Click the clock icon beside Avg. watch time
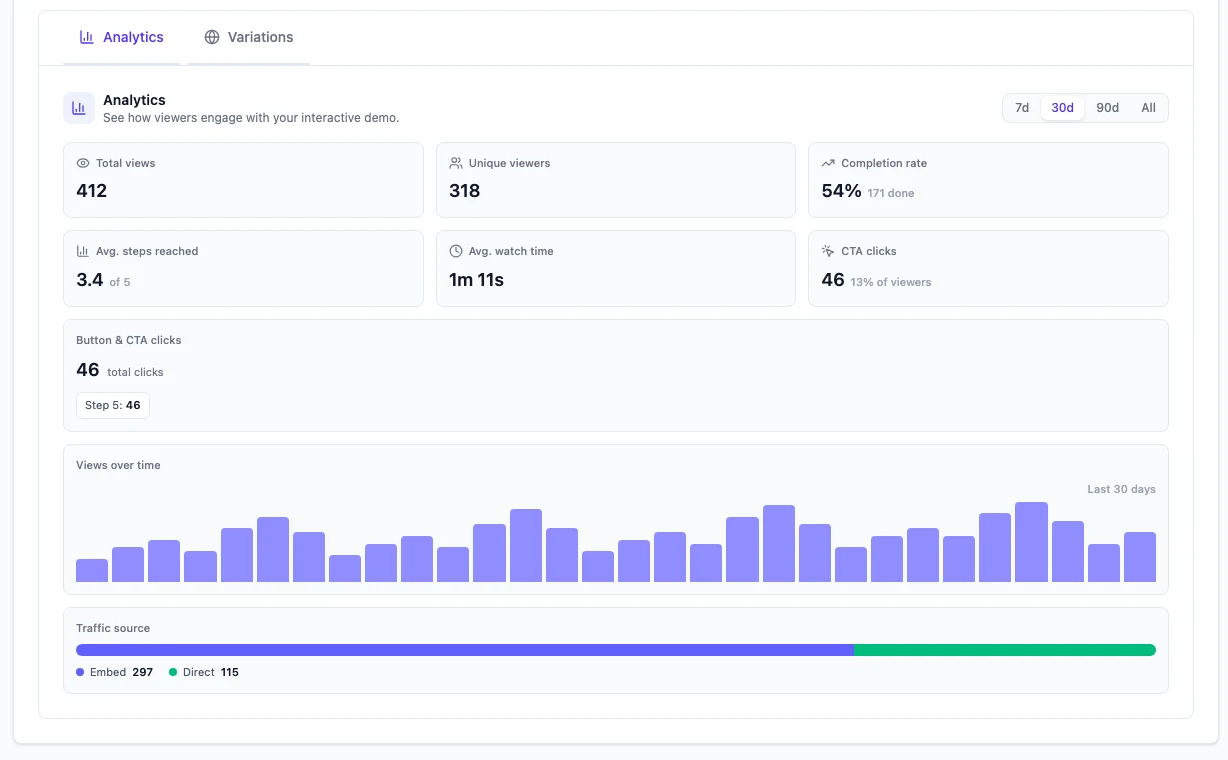 tap(456, 251)
